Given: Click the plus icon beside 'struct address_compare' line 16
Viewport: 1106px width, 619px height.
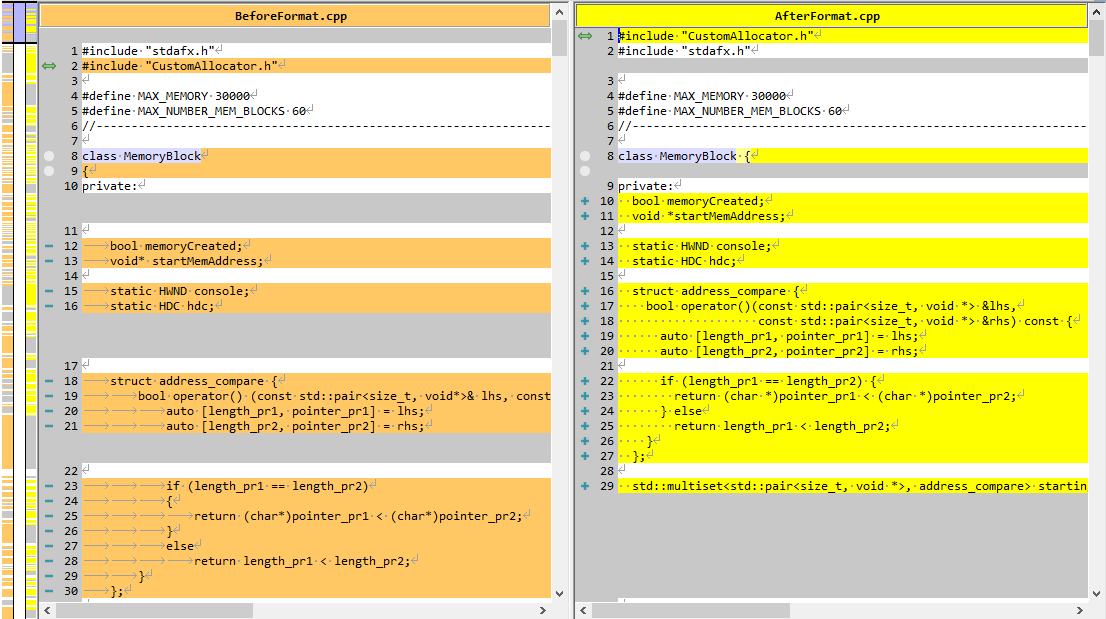Looking at the screenshot, I should (x=585, y=291).
